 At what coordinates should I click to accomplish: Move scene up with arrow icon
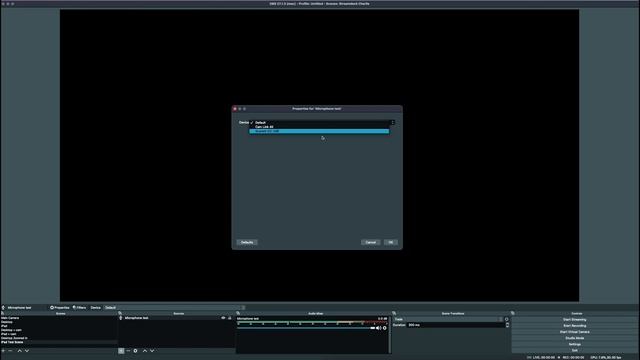click(x=19, y=351)
